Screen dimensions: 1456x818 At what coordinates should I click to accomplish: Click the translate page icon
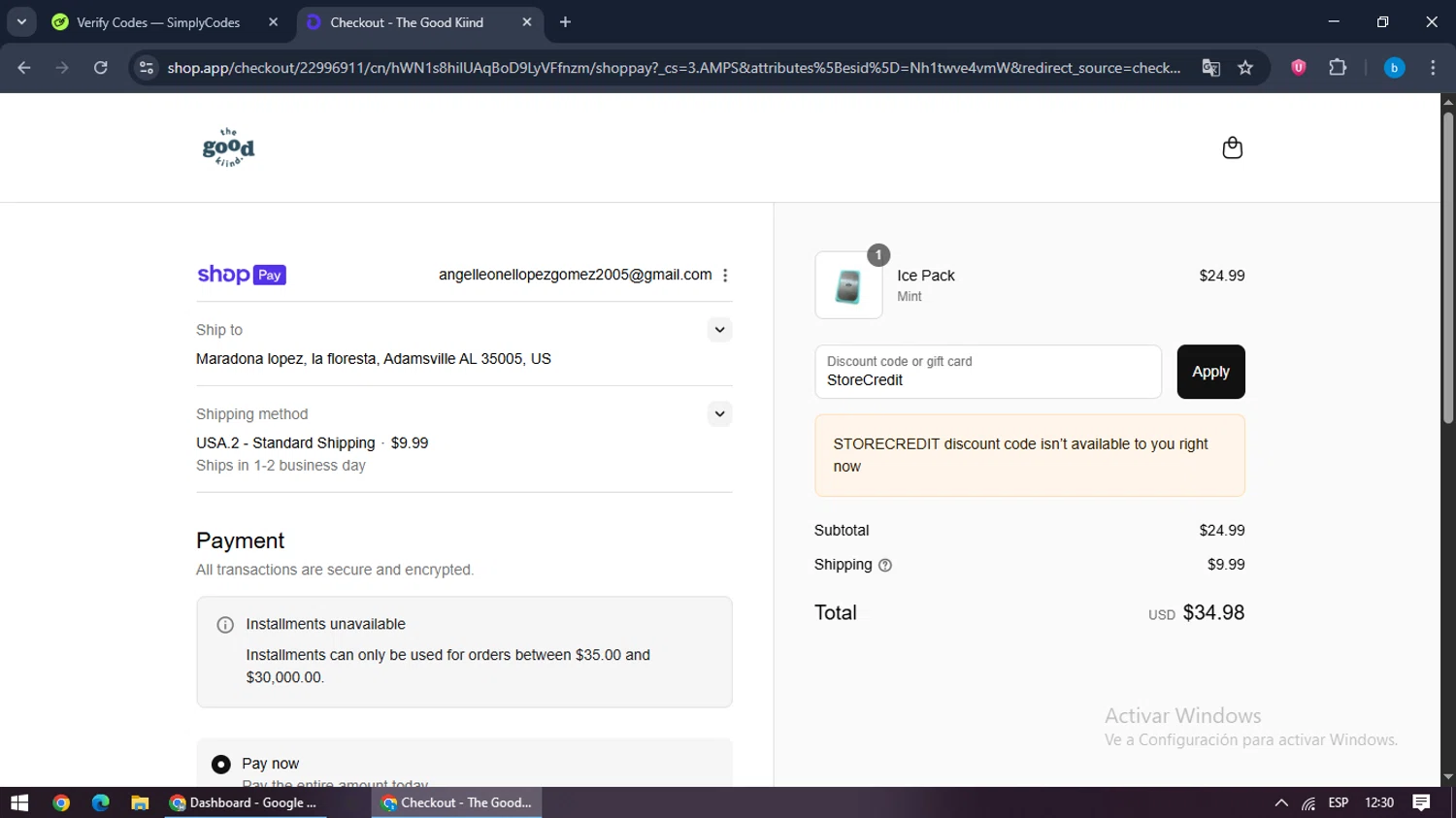coord(1210,68)
